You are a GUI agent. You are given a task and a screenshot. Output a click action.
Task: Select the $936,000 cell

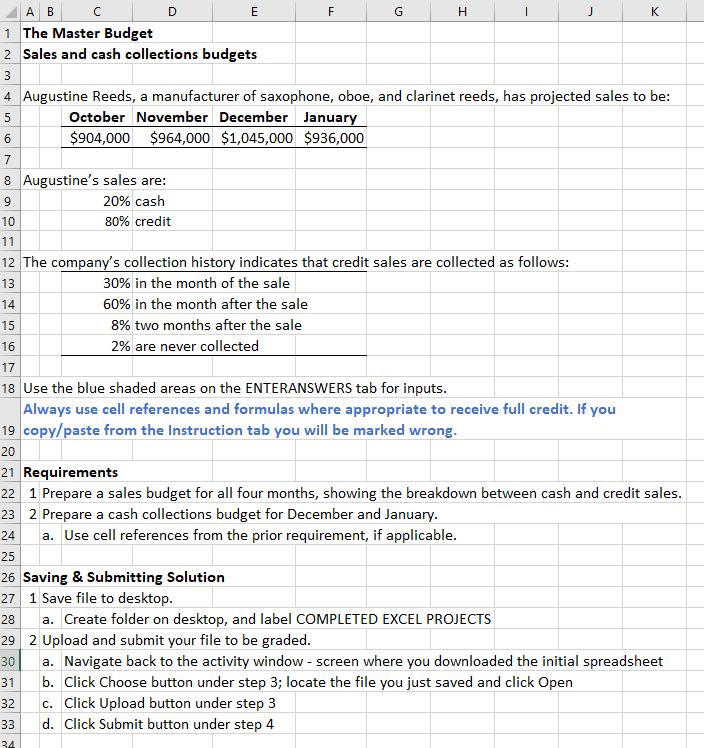point(331,138)
